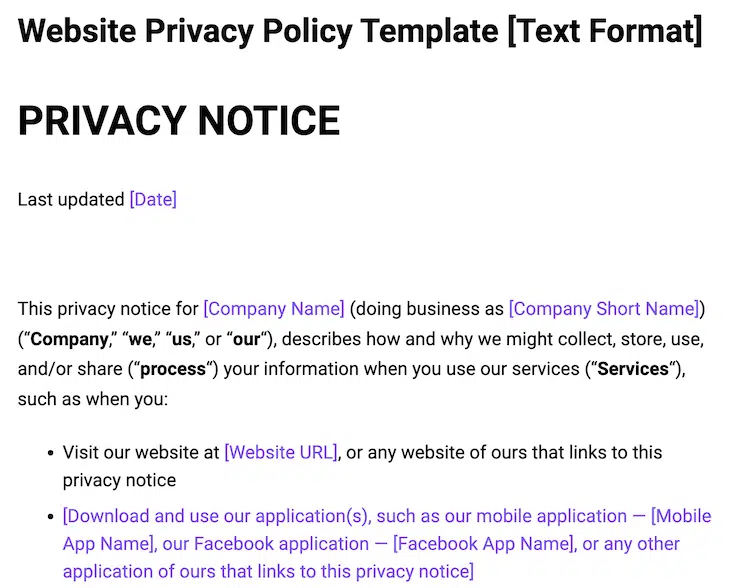Click the bullet before "Visit our website"
Image resolution: width=740 pixels, height=588 pixels.
50,453
